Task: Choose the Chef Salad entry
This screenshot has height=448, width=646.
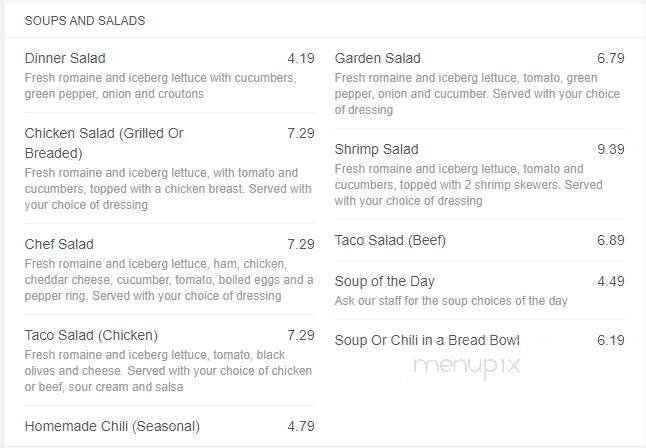Action: point(59,244)
